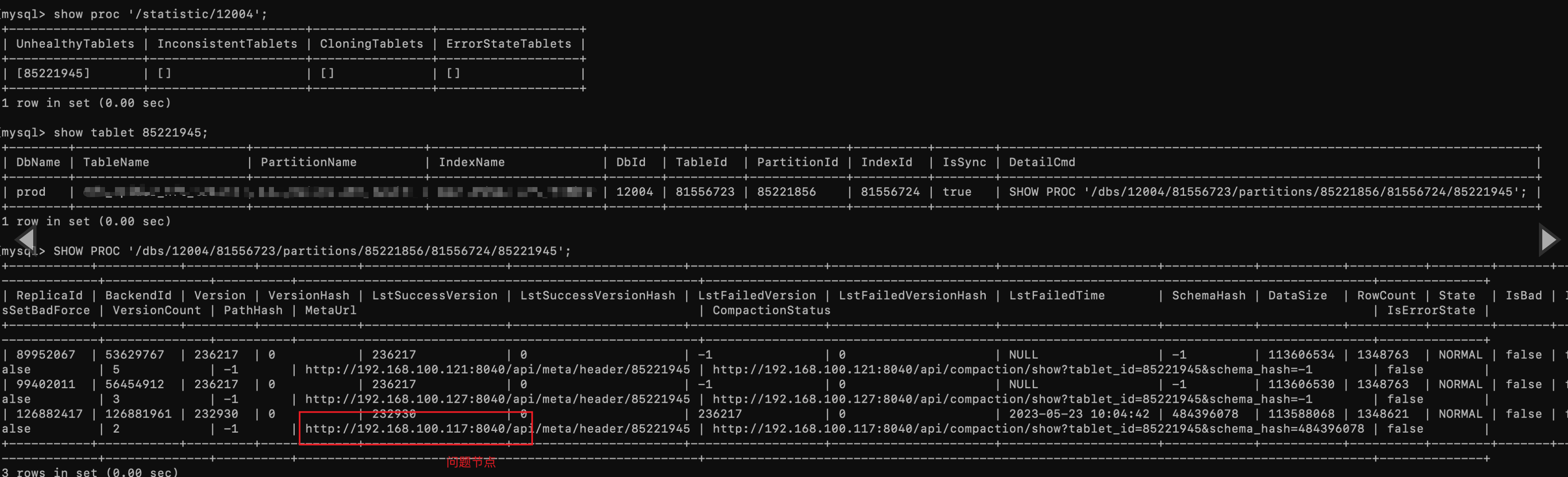Click the SHOW PROC DetailCmd value text

tap(1267, 192)
